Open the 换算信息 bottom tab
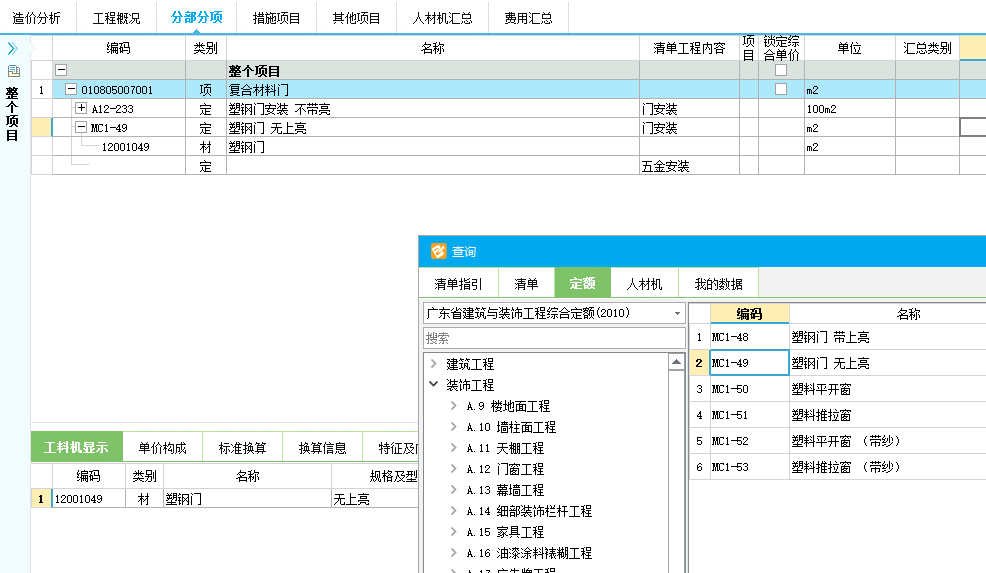Screen dimensions: 986x573 [323, 448]
